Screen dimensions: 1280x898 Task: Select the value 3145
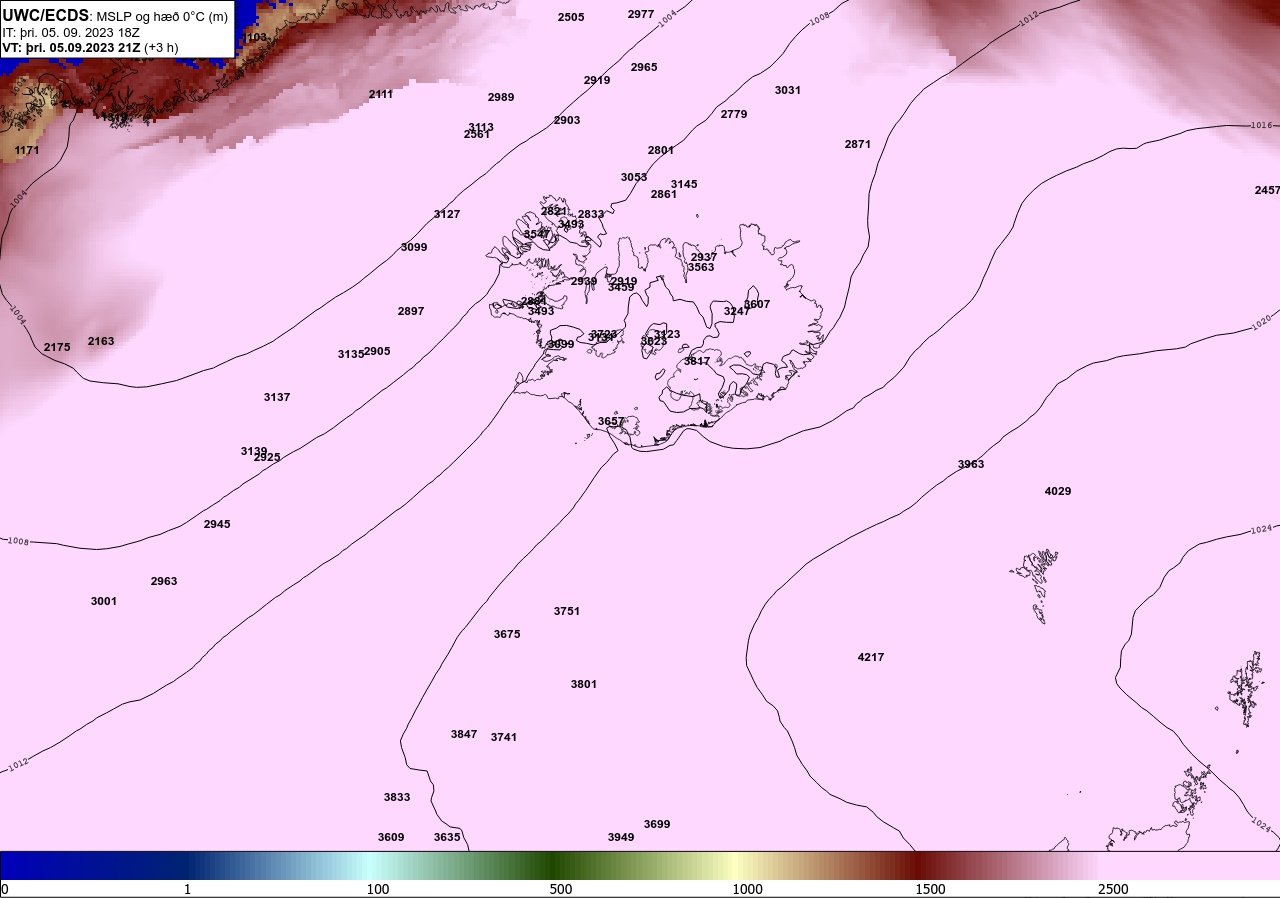[x=684, y=184]
